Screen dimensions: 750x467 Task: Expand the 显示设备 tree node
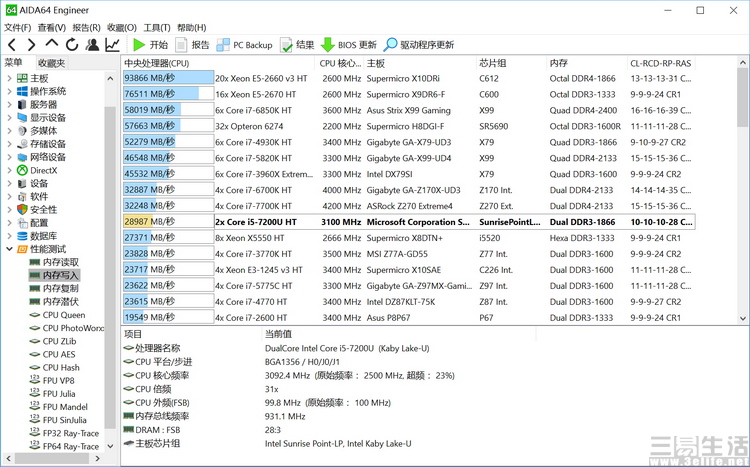[10, 117]
